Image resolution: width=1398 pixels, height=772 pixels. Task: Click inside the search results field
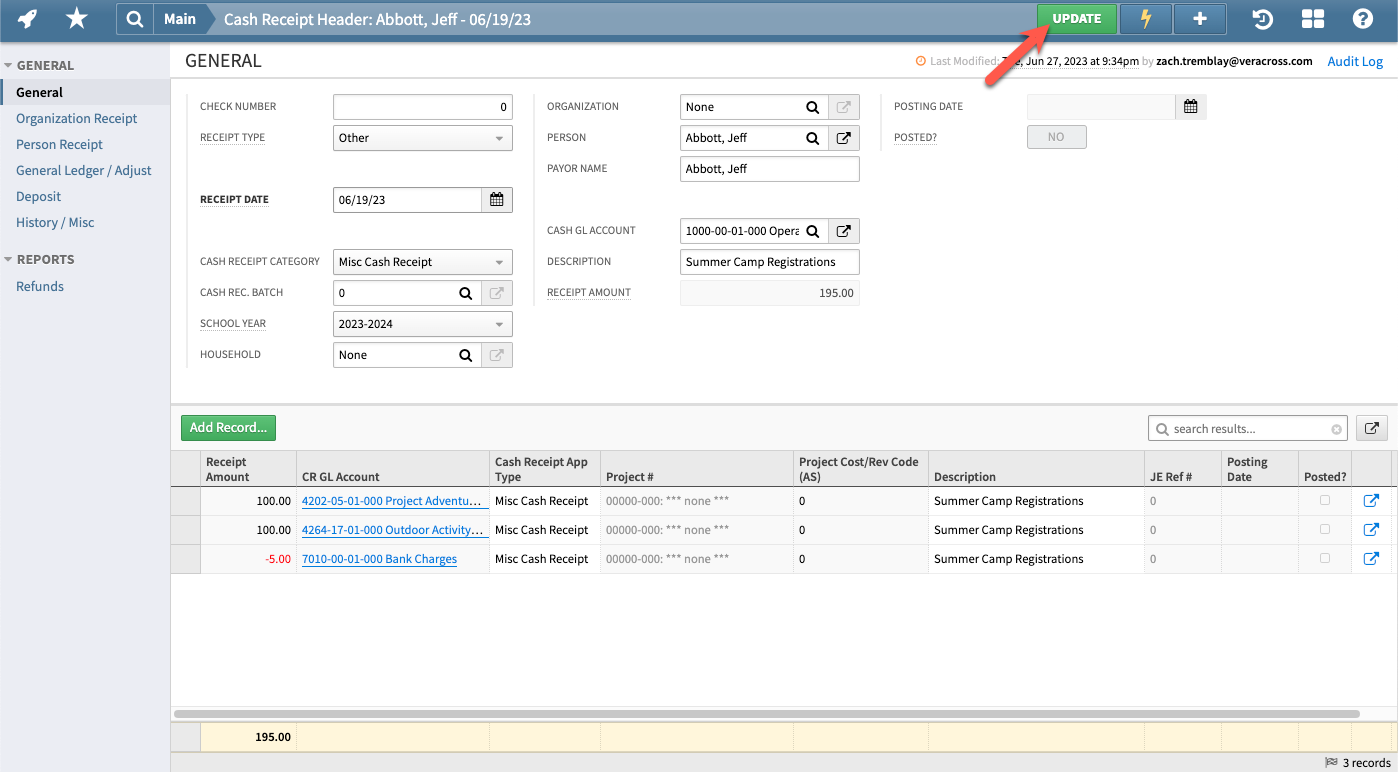(1240, 428)
